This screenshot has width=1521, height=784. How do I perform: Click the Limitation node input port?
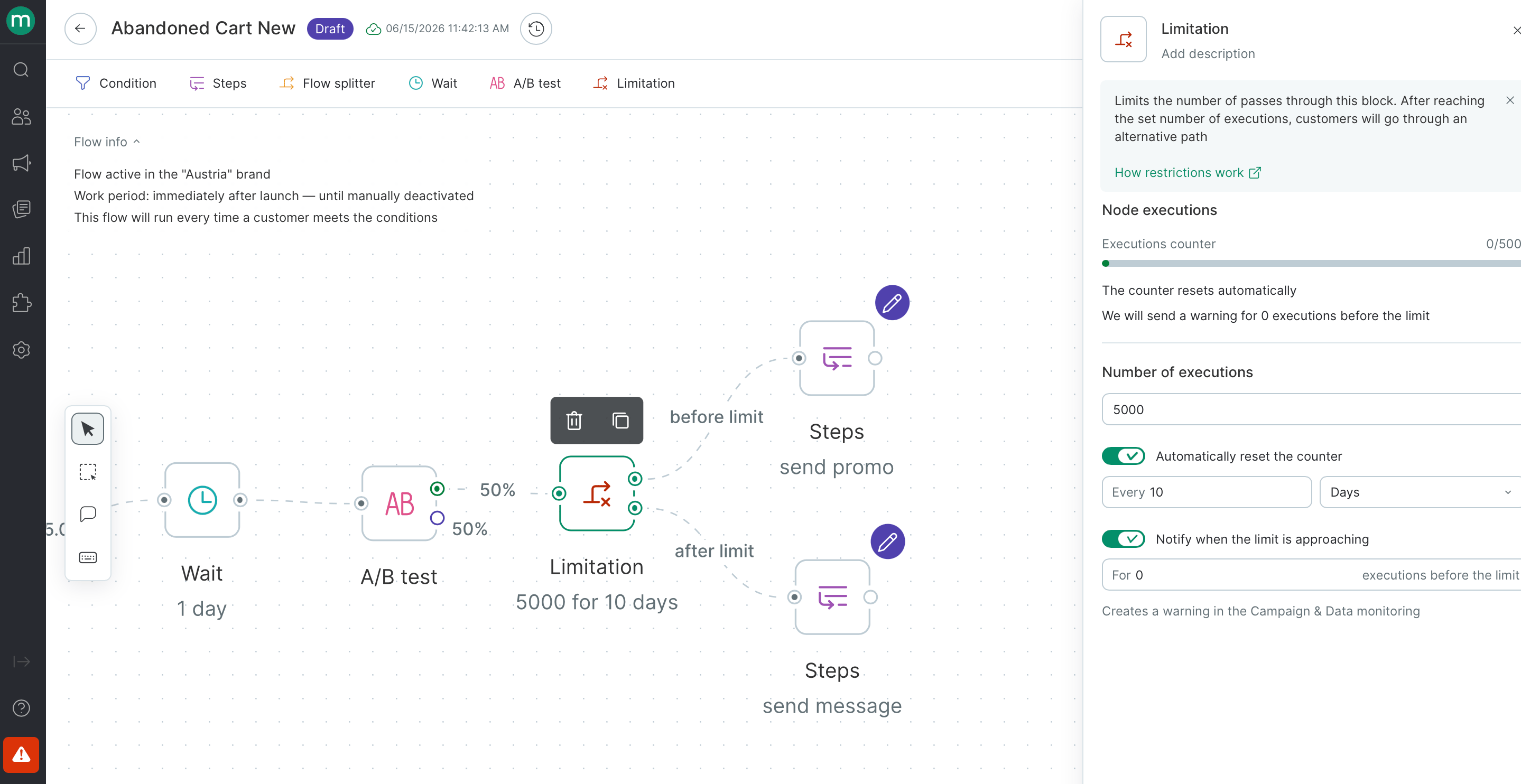point(559,493)
